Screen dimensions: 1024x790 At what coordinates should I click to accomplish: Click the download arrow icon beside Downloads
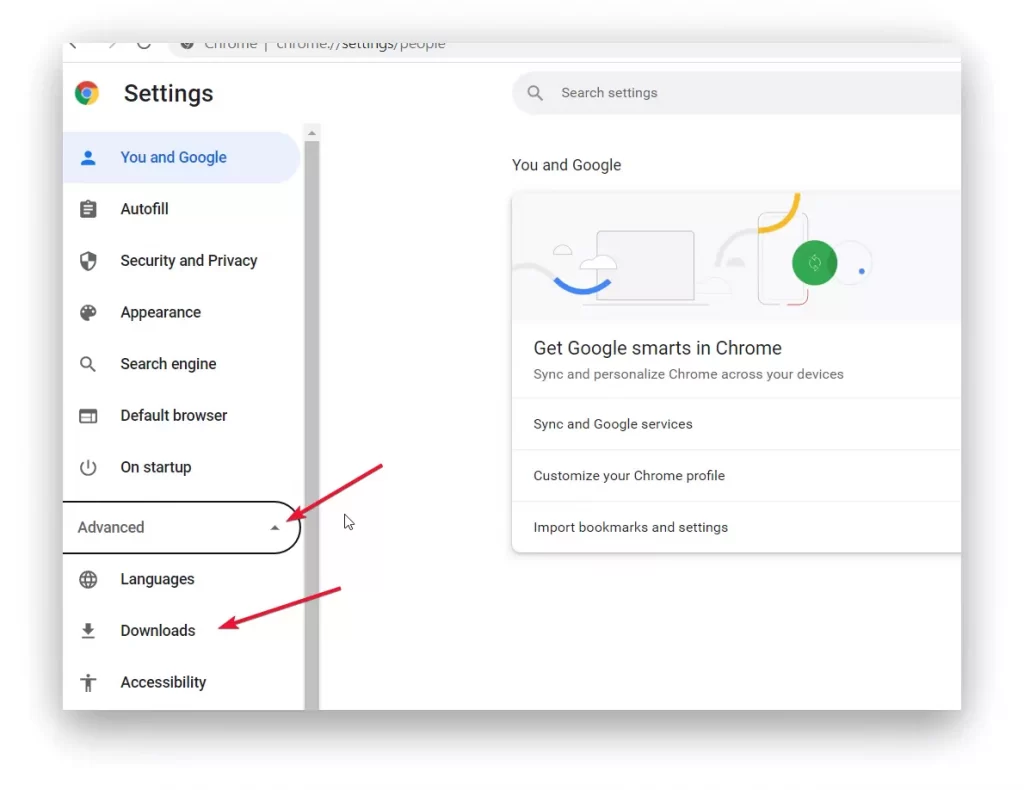click(x=88, y=631)
